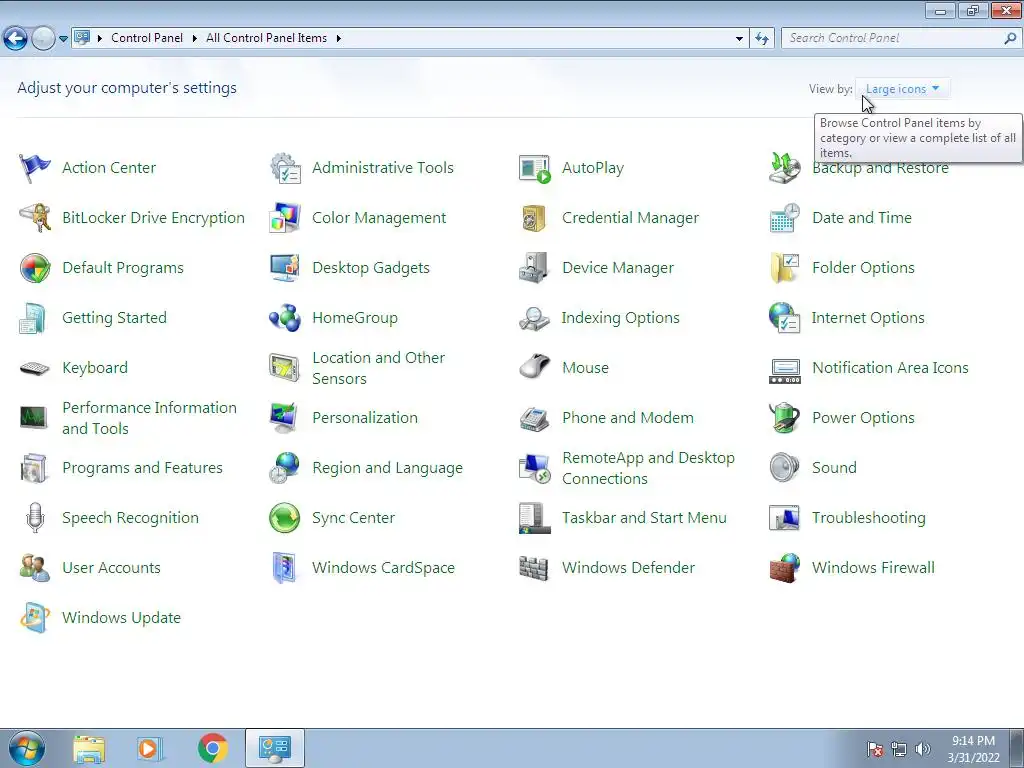
Task: Open Default Programs icon
Action: tap(35, 268)
